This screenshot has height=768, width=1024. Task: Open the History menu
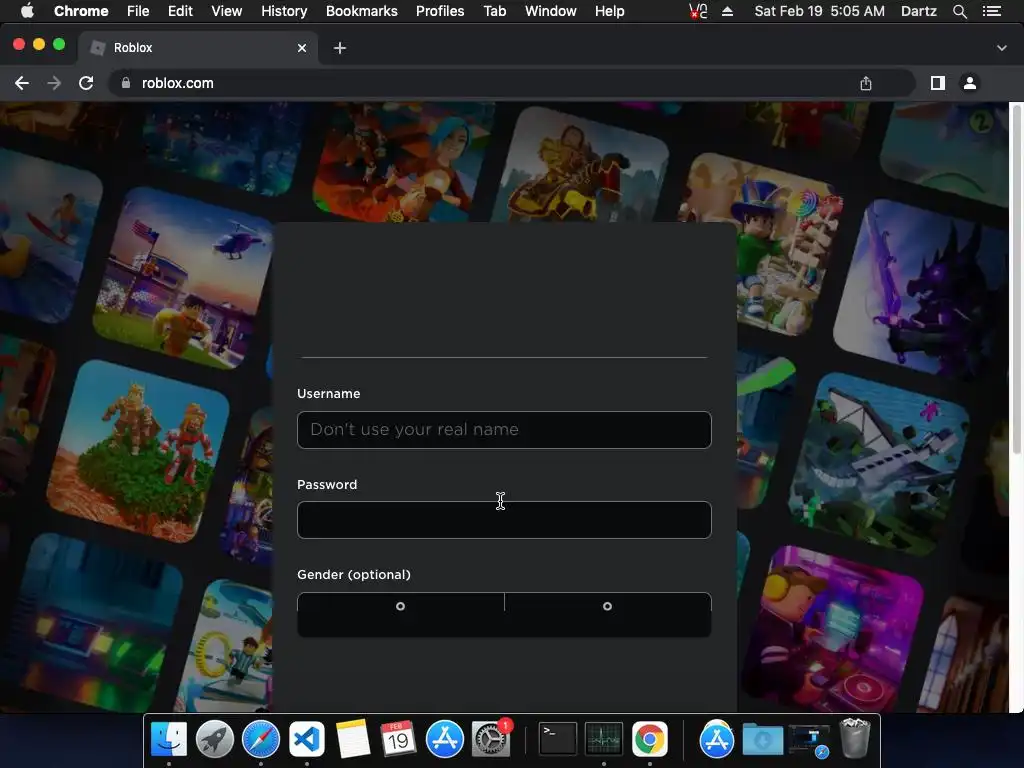pos(284,11)
